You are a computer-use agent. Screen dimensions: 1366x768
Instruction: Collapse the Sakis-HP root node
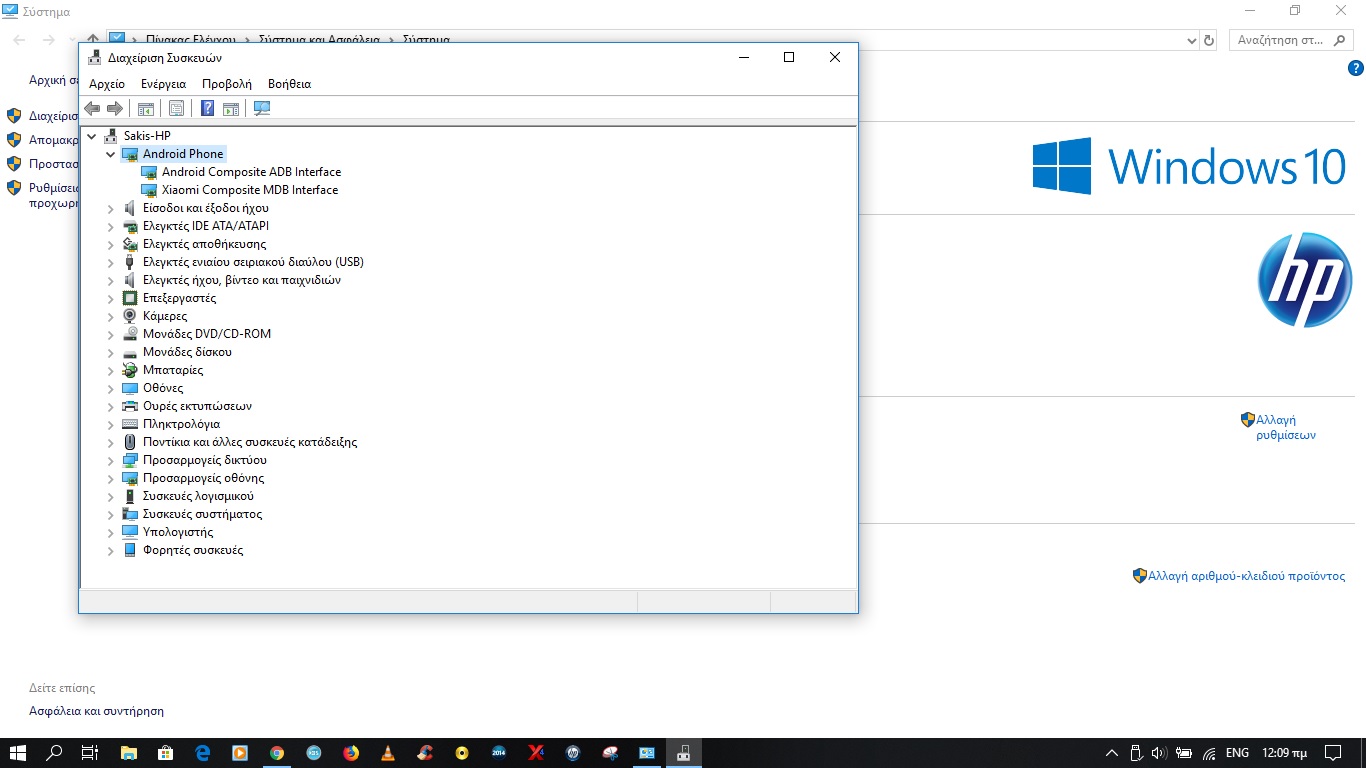pos(92,136)
